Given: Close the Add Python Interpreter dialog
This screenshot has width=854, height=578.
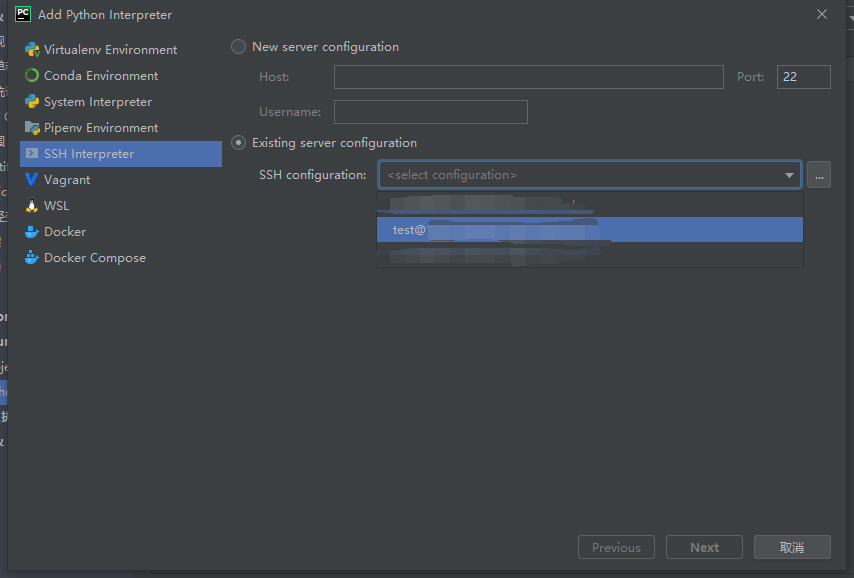Looking at the screenshot, I should click(x=822, y=14).
